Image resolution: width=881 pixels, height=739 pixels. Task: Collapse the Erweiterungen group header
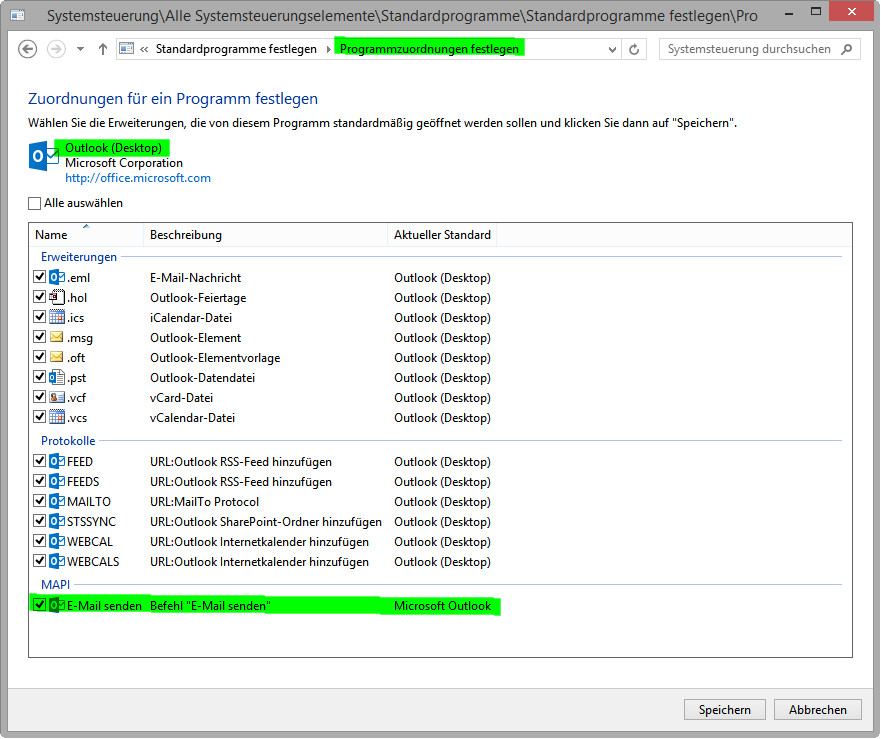[x=79, y=257]
